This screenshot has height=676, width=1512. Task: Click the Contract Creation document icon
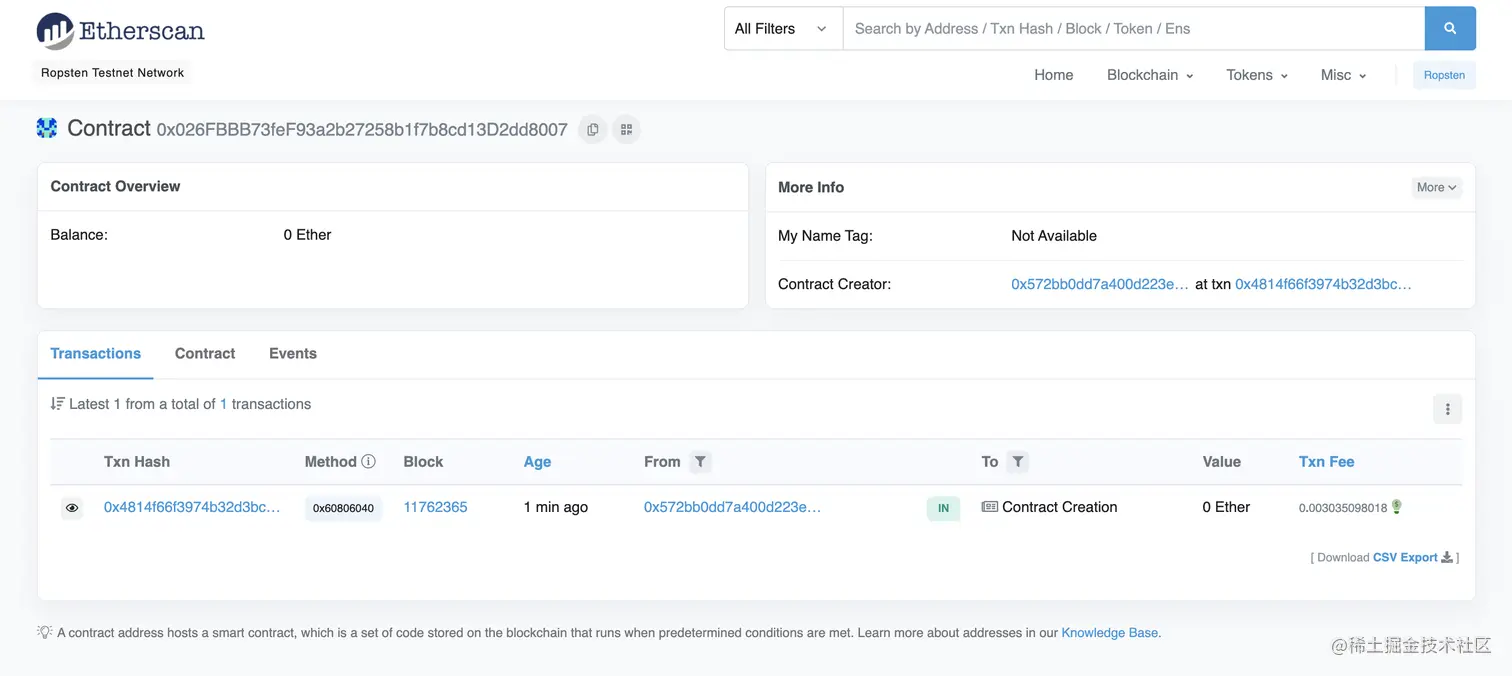pyautogui.click(x=990, y=507)
